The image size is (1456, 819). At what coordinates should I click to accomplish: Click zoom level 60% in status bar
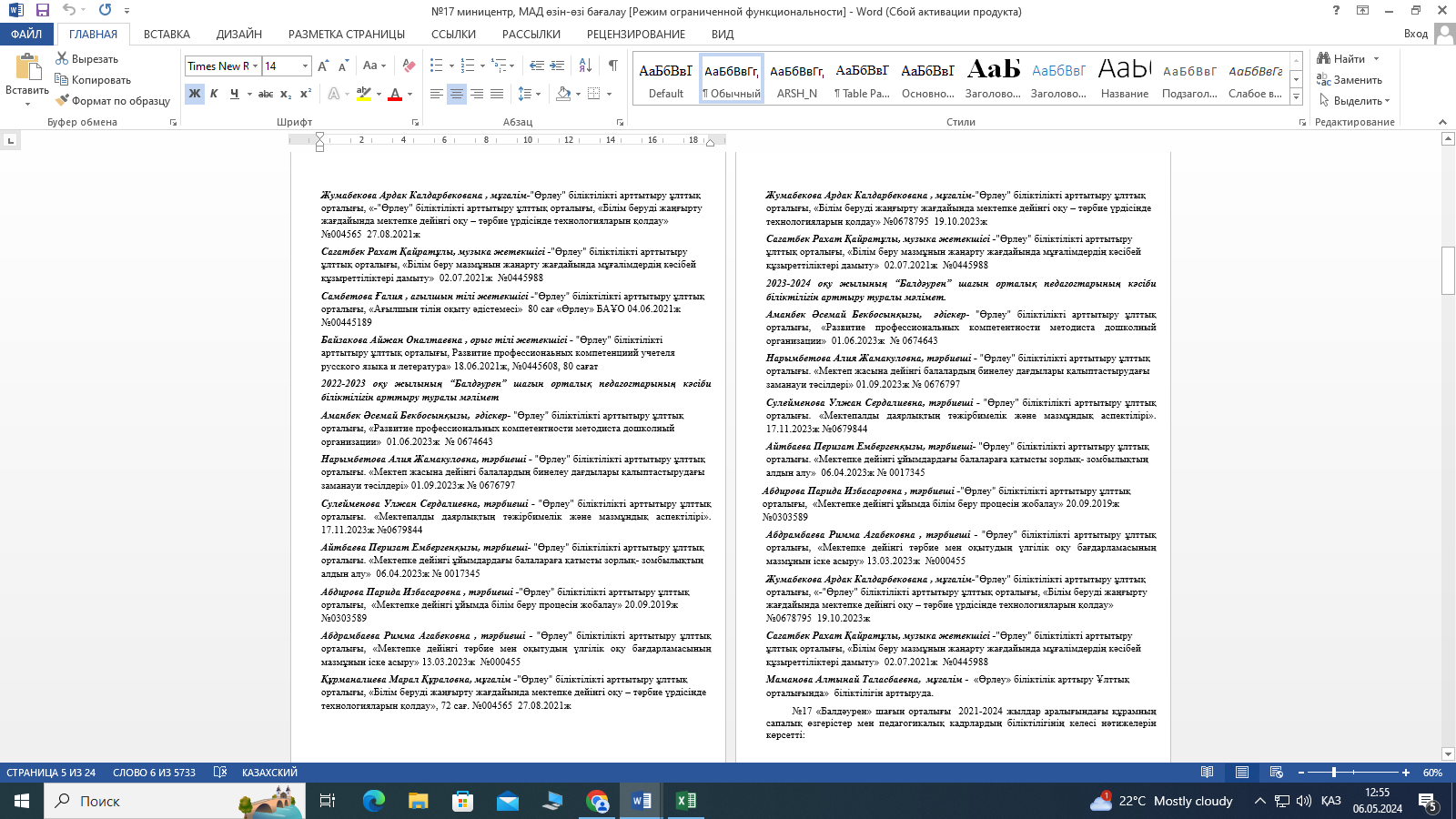click(x=1432, y=773)
